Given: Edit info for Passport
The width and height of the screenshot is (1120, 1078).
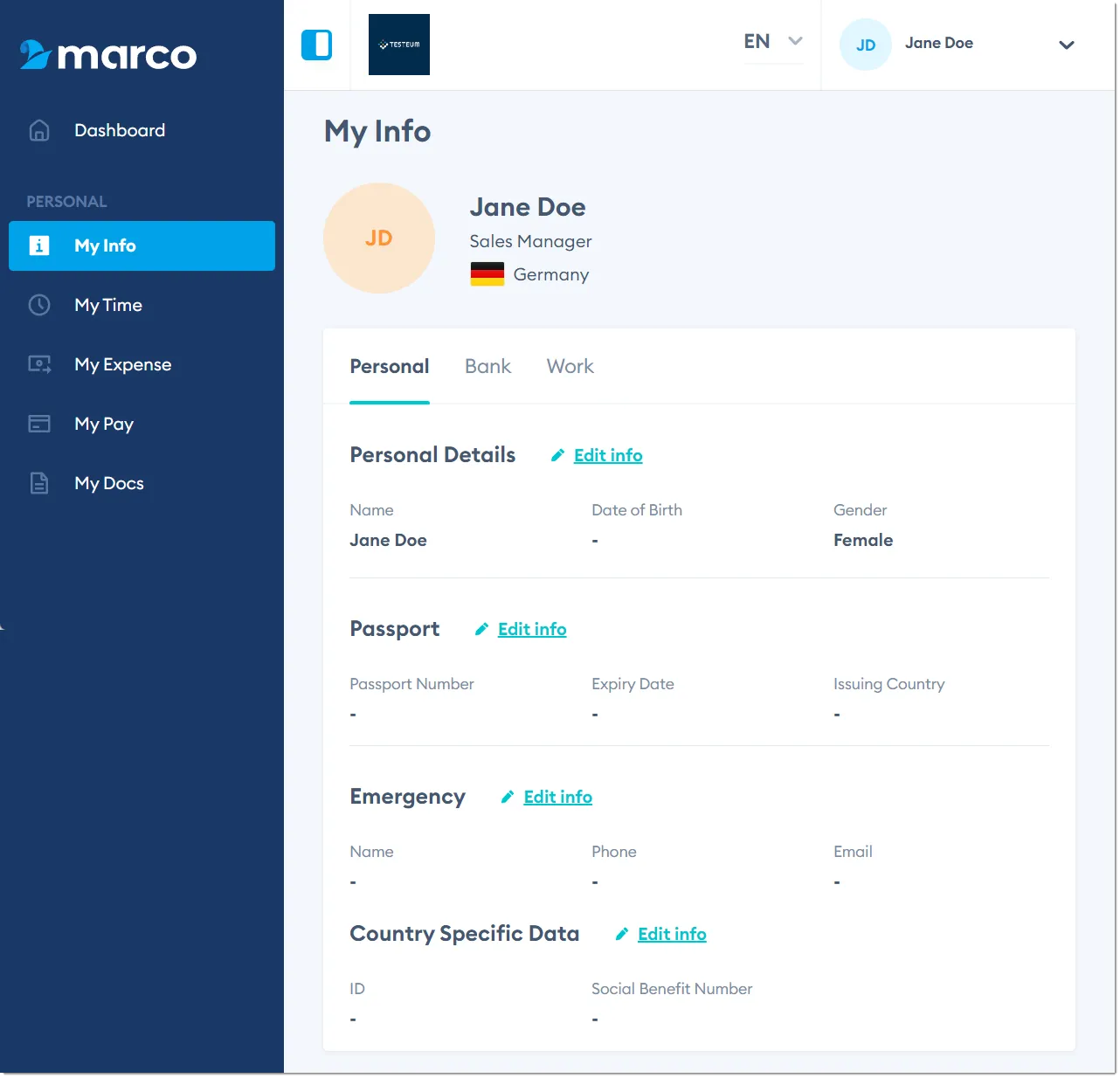Looking at the screenshot, I should pos(532,629).
